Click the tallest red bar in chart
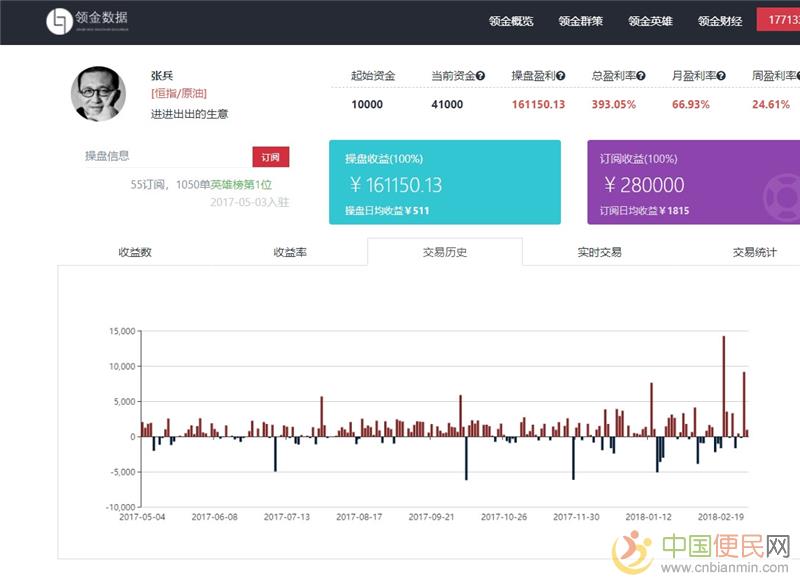Image resolution: width=800 pixels, height=582 pixels. pos(723,386)
